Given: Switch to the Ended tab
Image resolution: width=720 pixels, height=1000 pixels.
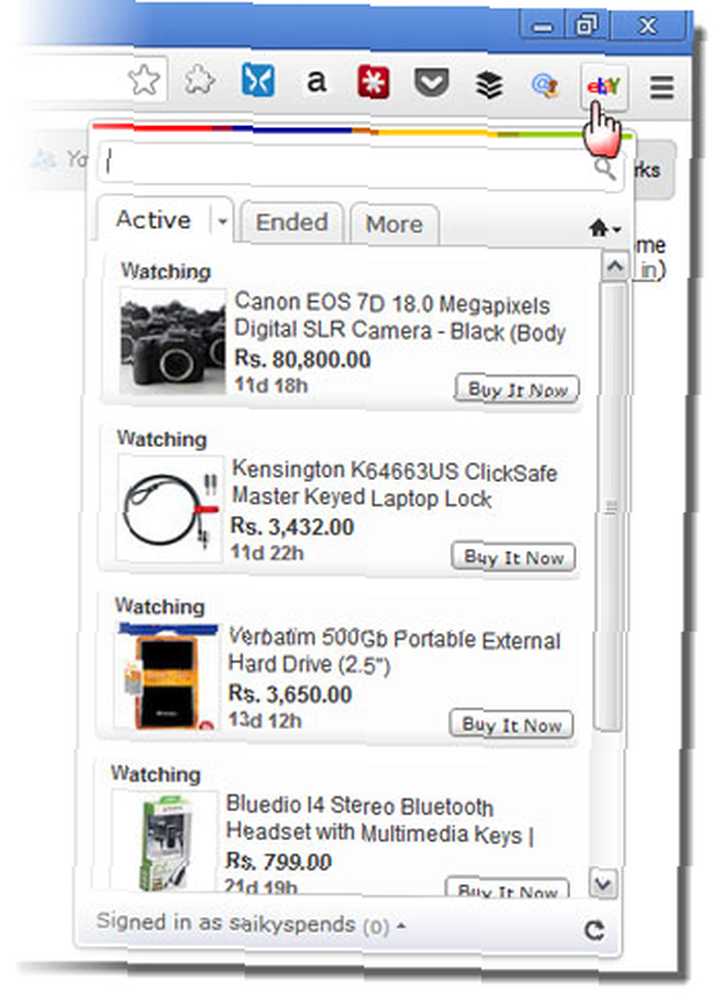Looking at the screenshot, I should point(291,223).
